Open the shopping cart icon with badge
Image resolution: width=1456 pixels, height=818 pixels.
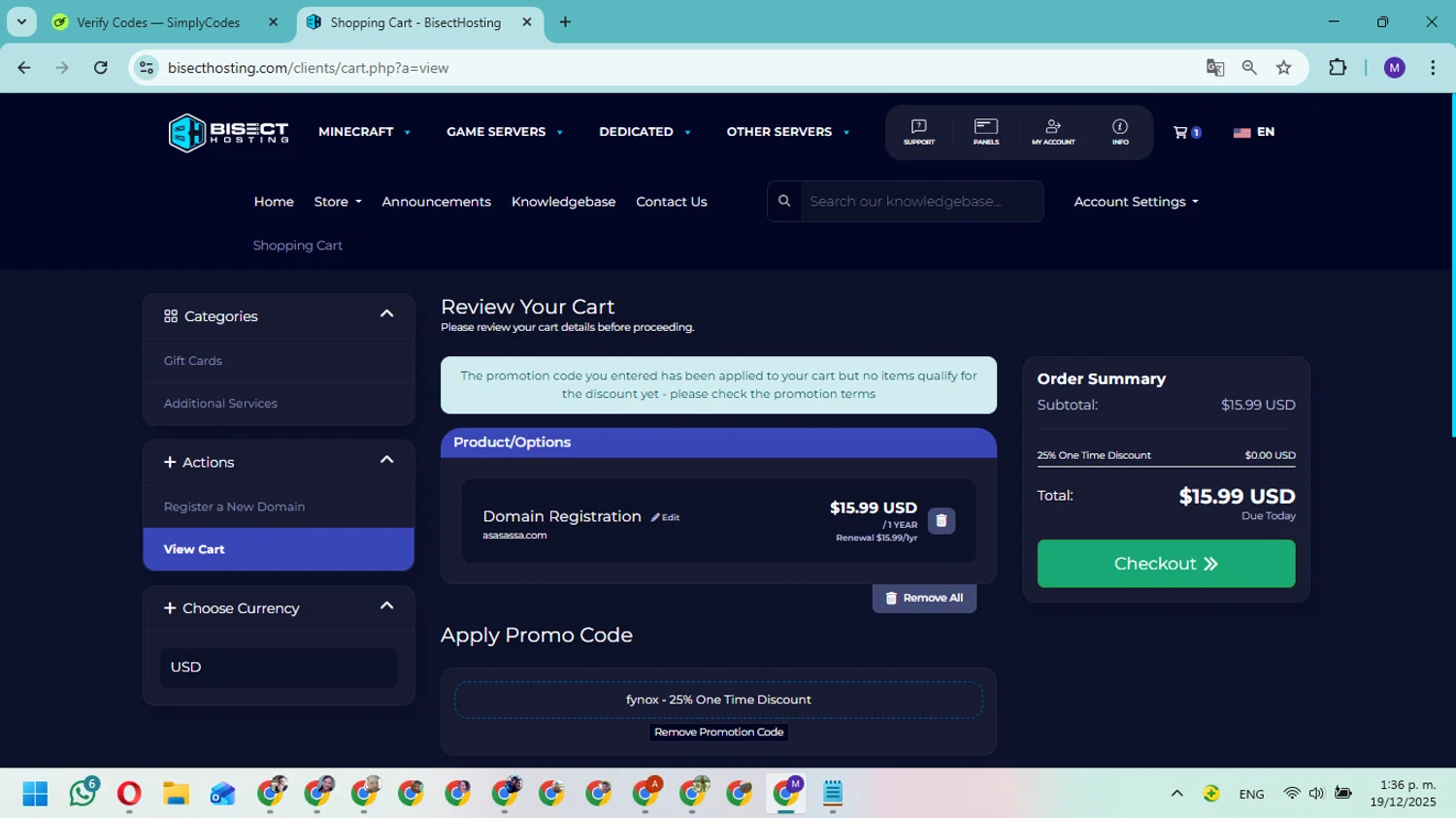click(1186, 132)
